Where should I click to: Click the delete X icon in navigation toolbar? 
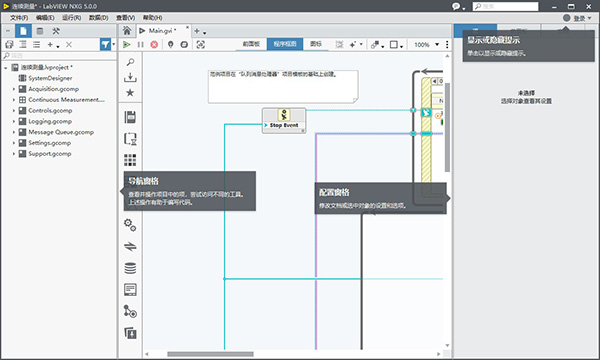pos(69,45)
